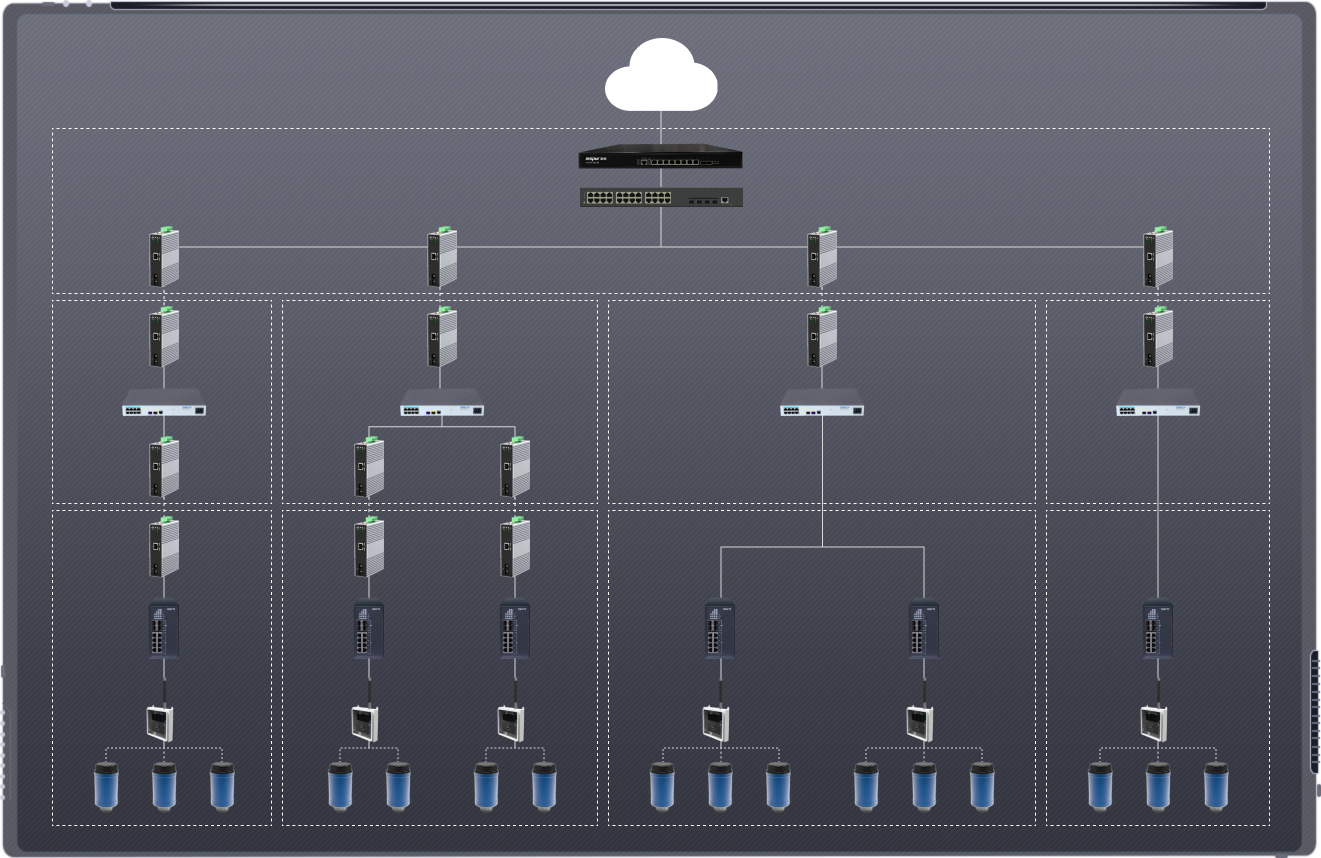Select second media converter from left, top row
Image resolution: width=1321 pixels, height=858 pixels.
pos(442,258)
